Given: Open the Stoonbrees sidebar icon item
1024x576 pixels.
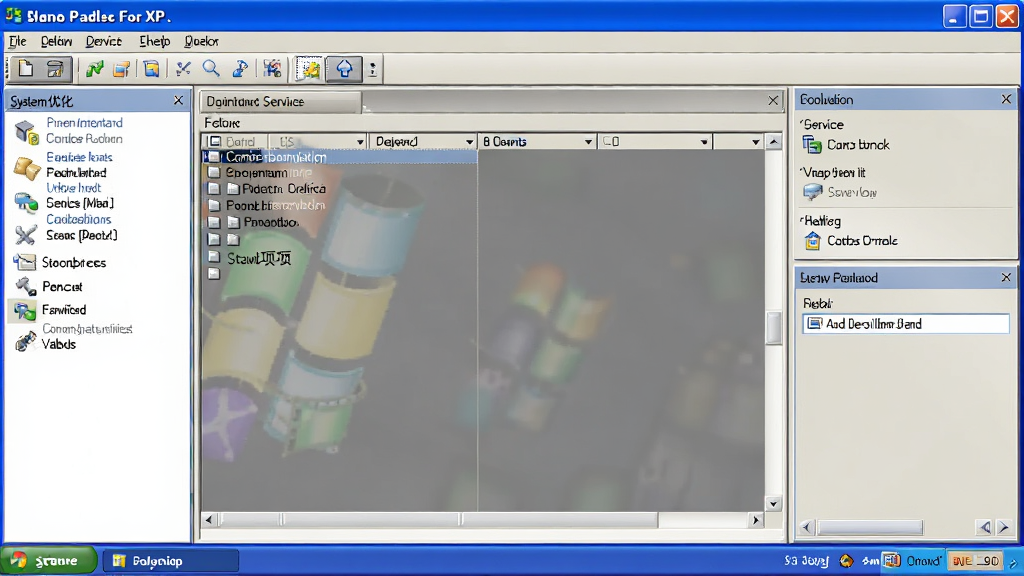Looking at the screenshot, I should coord(24,262).
